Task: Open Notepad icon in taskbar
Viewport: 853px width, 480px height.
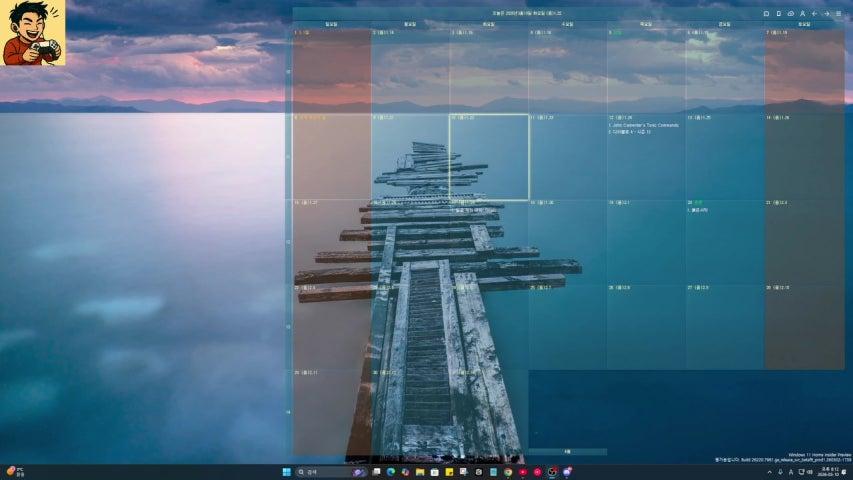Action: pyautogui.click(x=493, y=472)
